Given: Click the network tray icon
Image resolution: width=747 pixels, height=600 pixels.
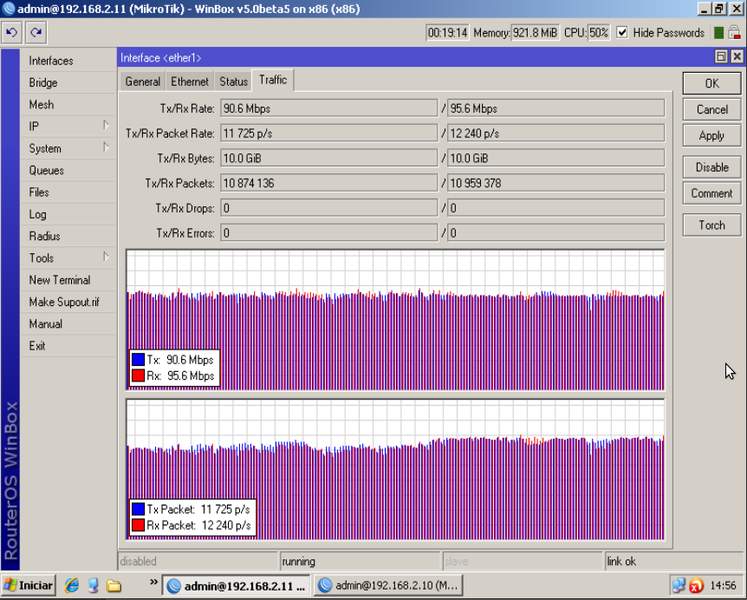Looking at the screenshot, I should click(x=678, y=585).
